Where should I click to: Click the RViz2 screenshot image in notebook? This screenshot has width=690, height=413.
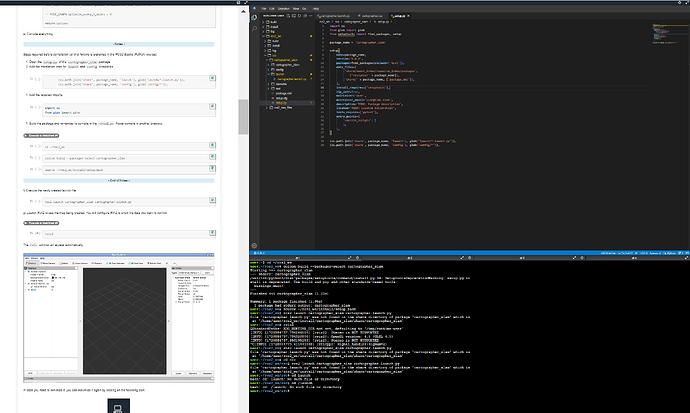119,317
